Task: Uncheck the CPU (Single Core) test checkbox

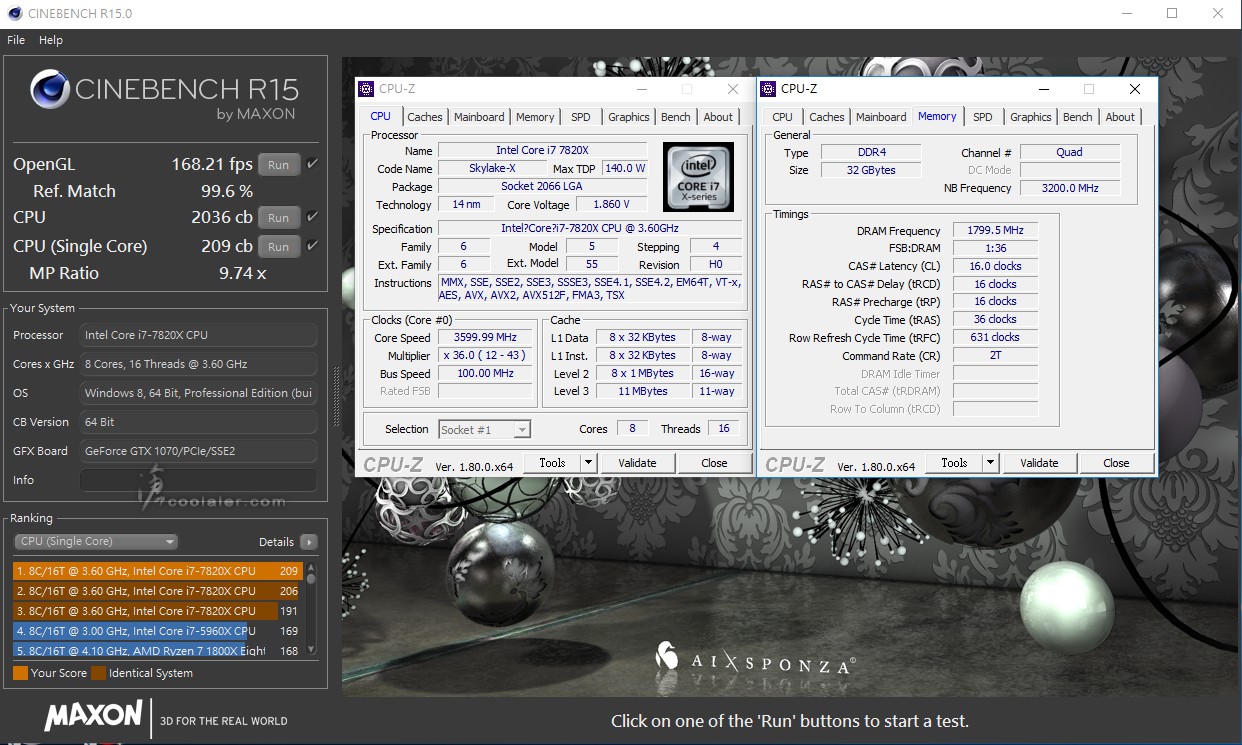Action: tap(313, 246)
